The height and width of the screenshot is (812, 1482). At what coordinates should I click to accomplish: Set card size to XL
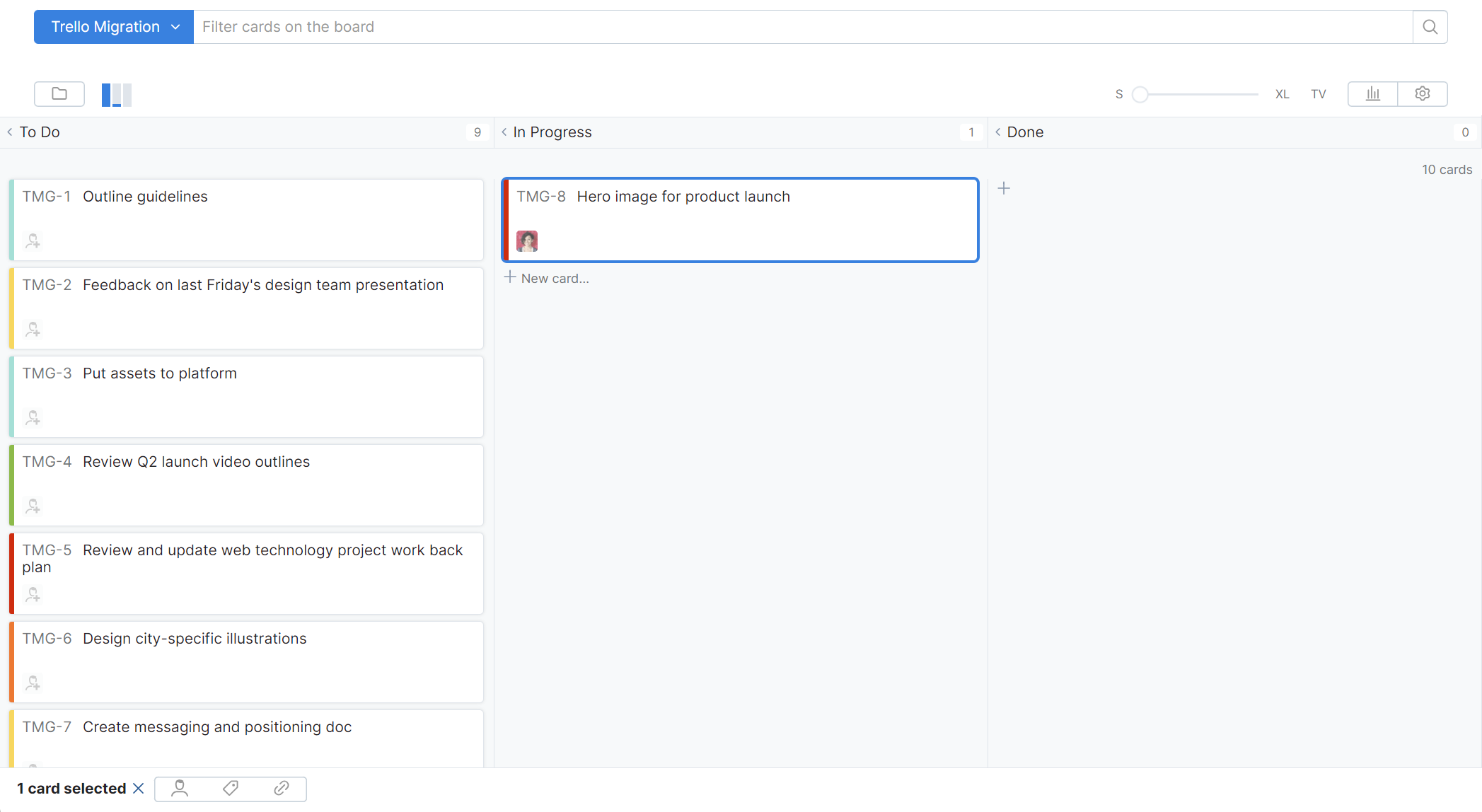pos(1282,94)
